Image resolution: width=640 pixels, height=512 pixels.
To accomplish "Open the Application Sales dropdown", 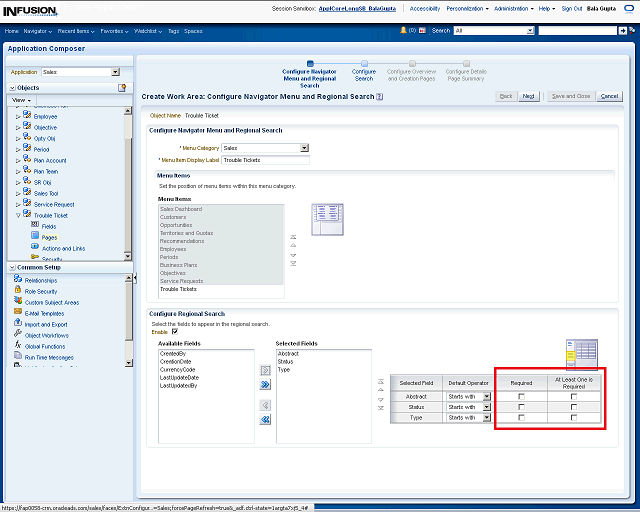I will point(115,72).
